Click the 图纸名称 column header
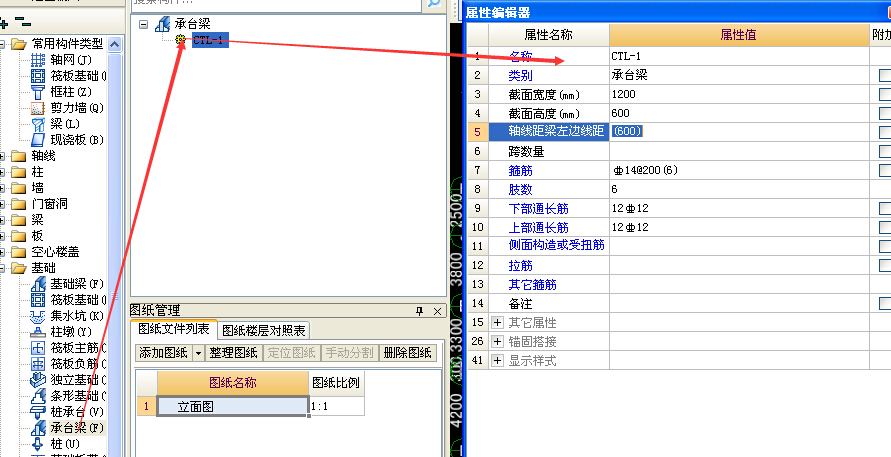This screenshot has width=891, height=457. (x=233, y=383)
